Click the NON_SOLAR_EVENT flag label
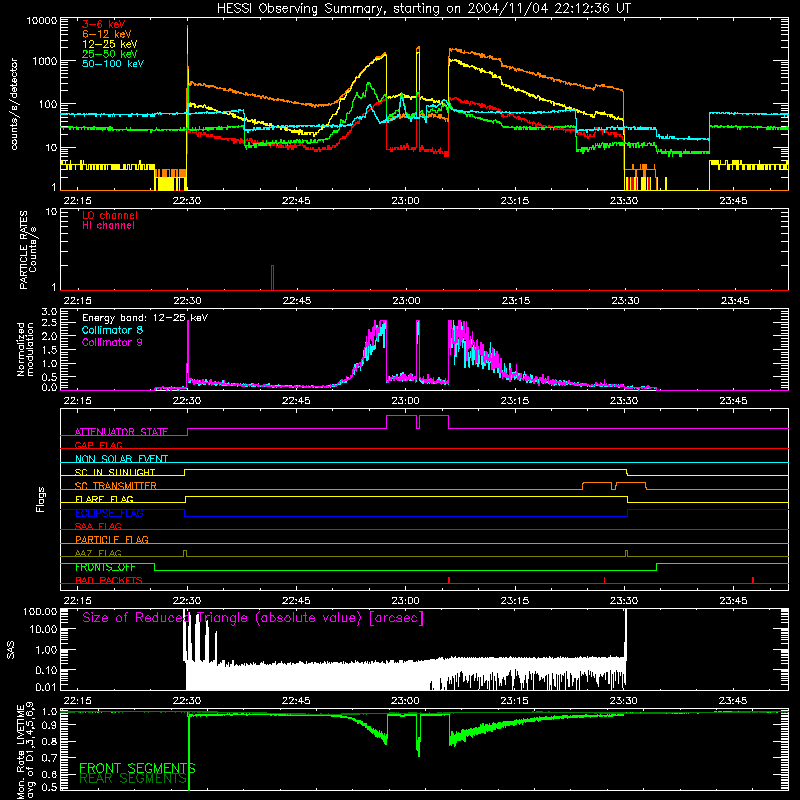This screenshot has width=800, height=800. pos(121,459)
